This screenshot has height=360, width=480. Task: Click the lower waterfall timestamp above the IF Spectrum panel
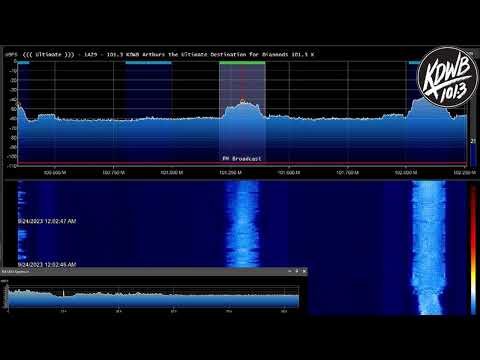pos(47,265)
